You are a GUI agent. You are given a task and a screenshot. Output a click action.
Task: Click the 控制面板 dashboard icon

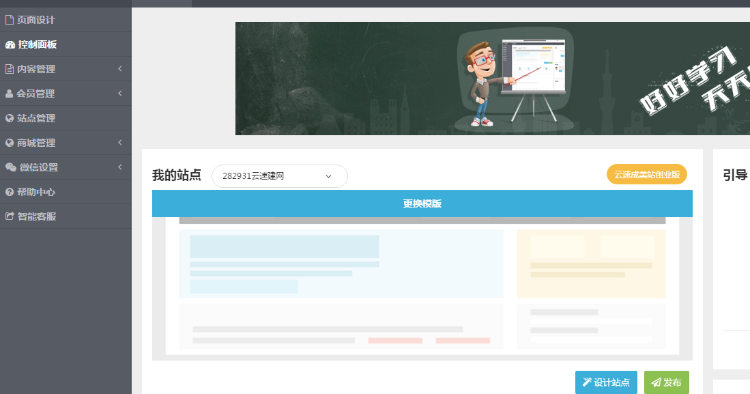pos(10,44)
